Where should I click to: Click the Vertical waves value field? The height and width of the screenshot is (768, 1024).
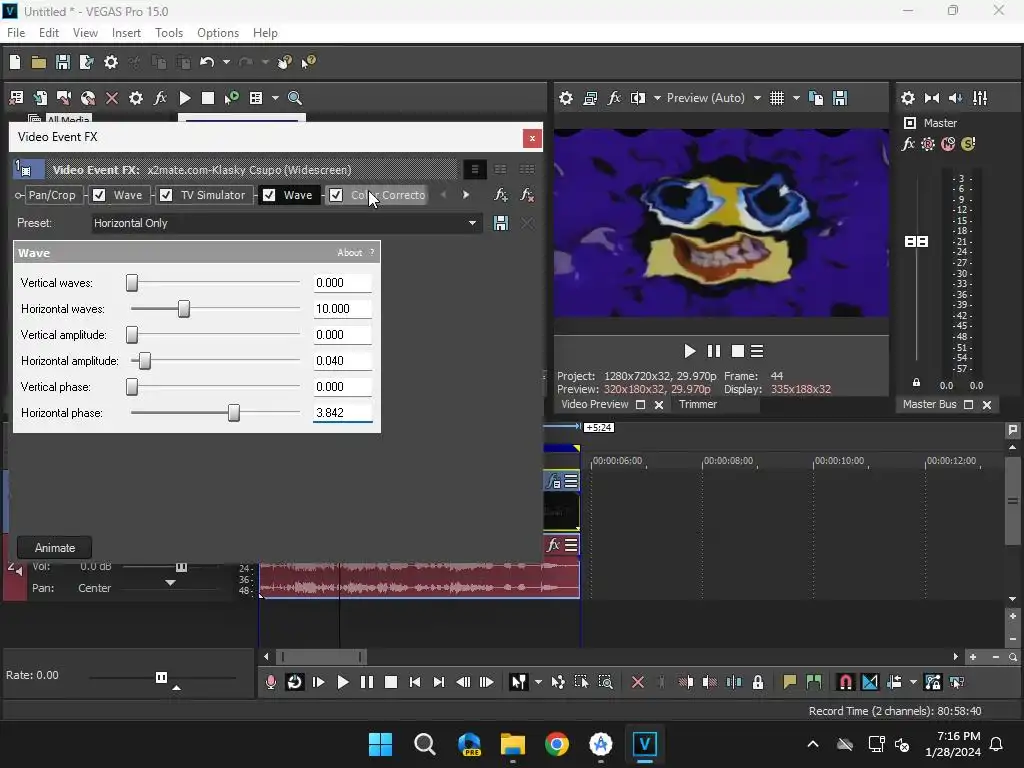(x=342, y=283)
